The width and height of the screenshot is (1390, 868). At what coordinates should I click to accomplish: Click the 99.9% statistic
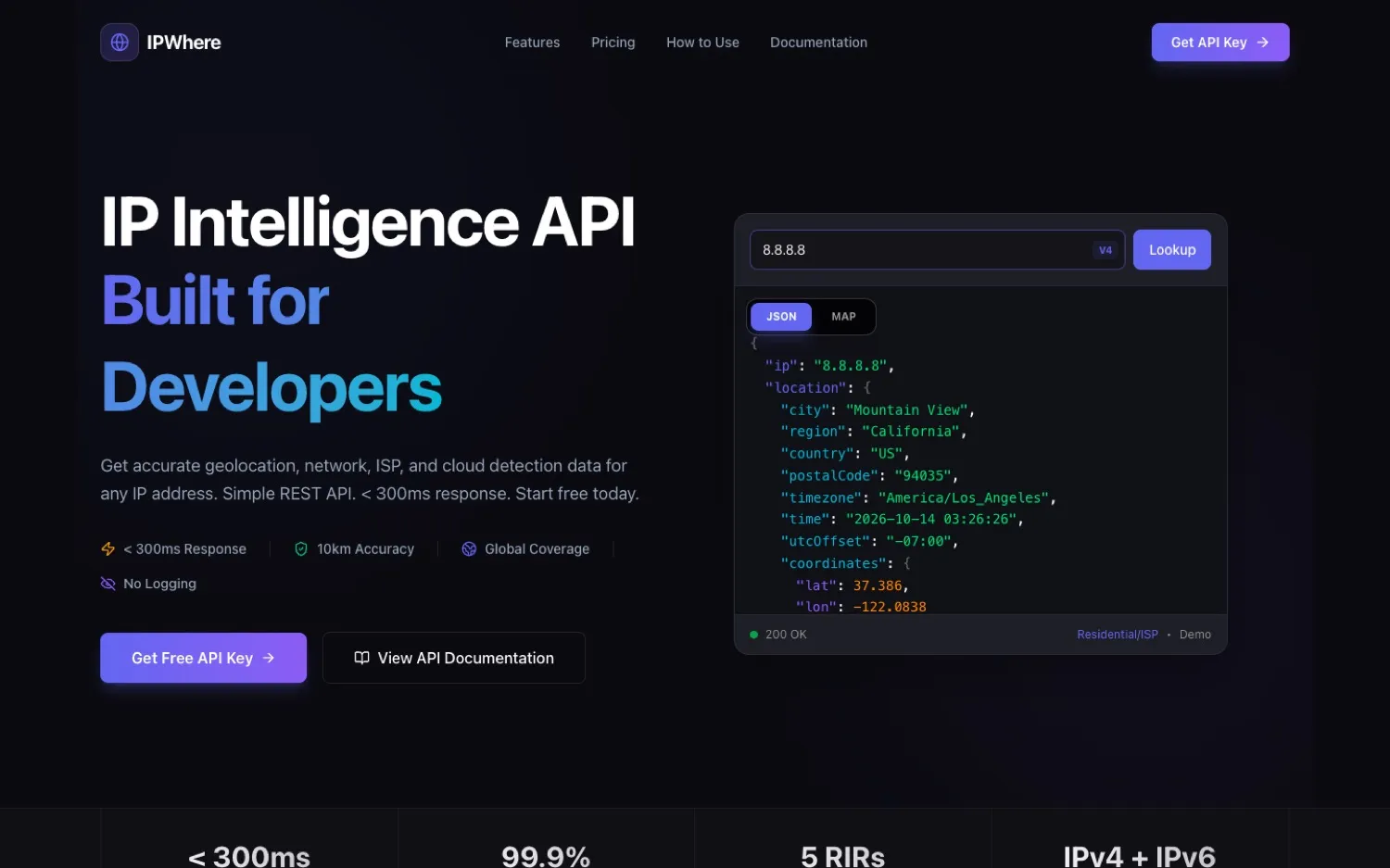(546, 856)
